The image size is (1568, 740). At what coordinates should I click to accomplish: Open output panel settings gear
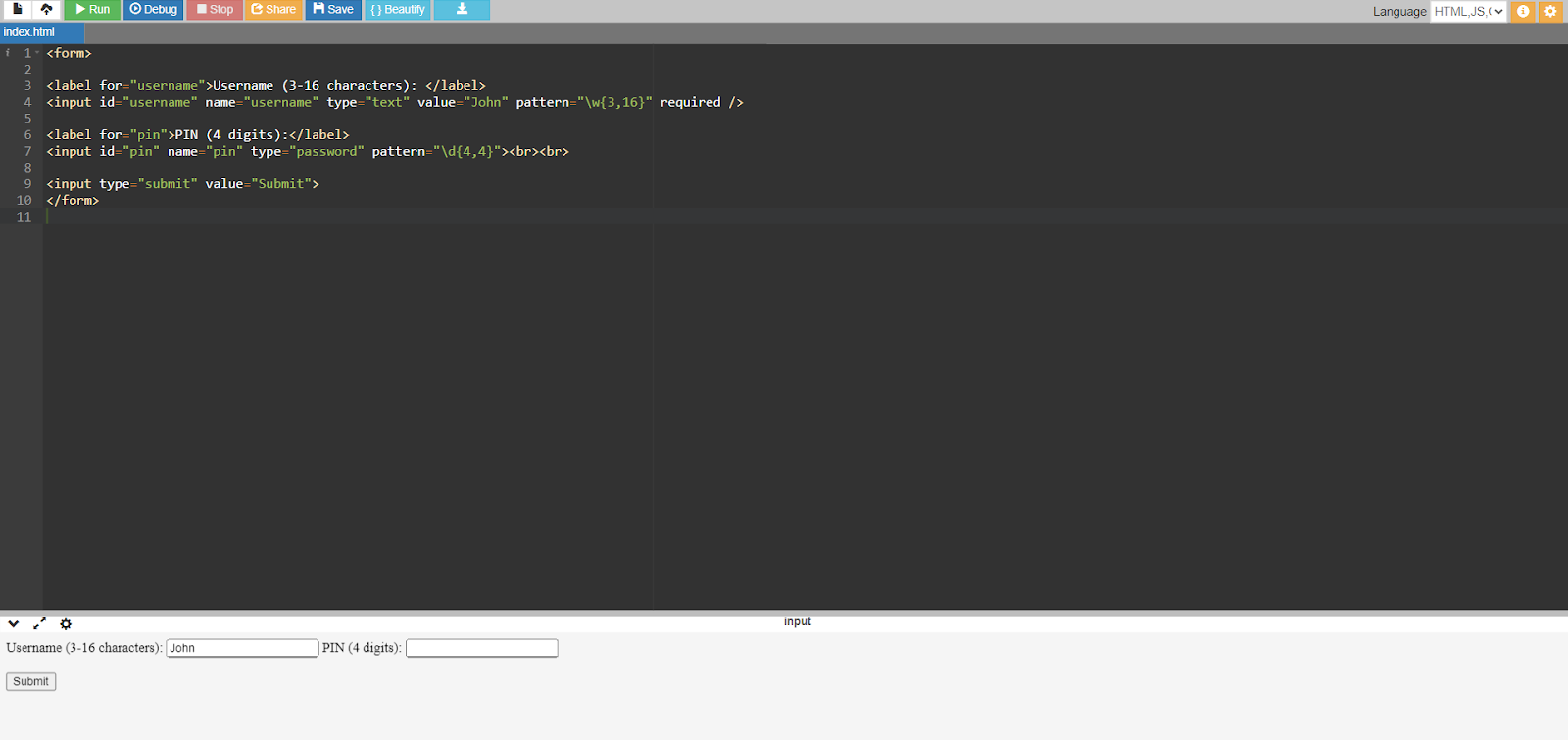tap(66, 623)
